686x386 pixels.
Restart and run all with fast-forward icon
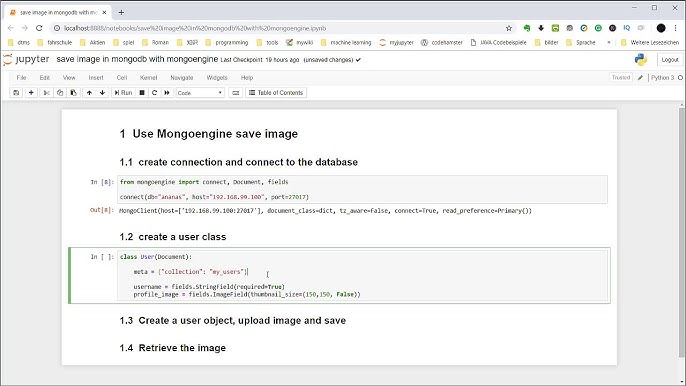tap(167, 93)
